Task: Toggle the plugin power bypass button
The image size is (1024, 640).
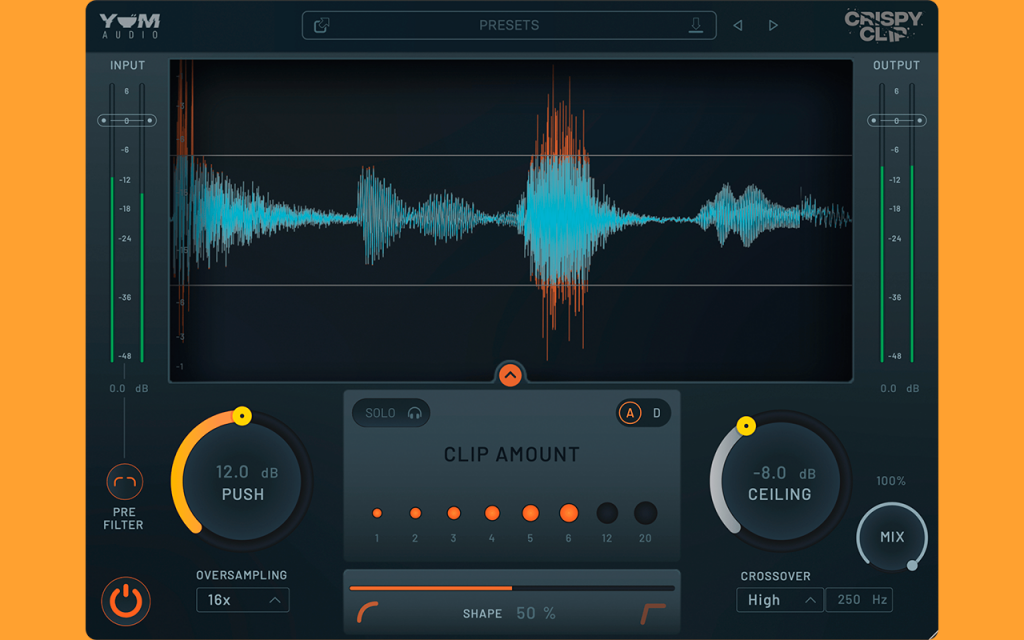Action: pos(125,601)
